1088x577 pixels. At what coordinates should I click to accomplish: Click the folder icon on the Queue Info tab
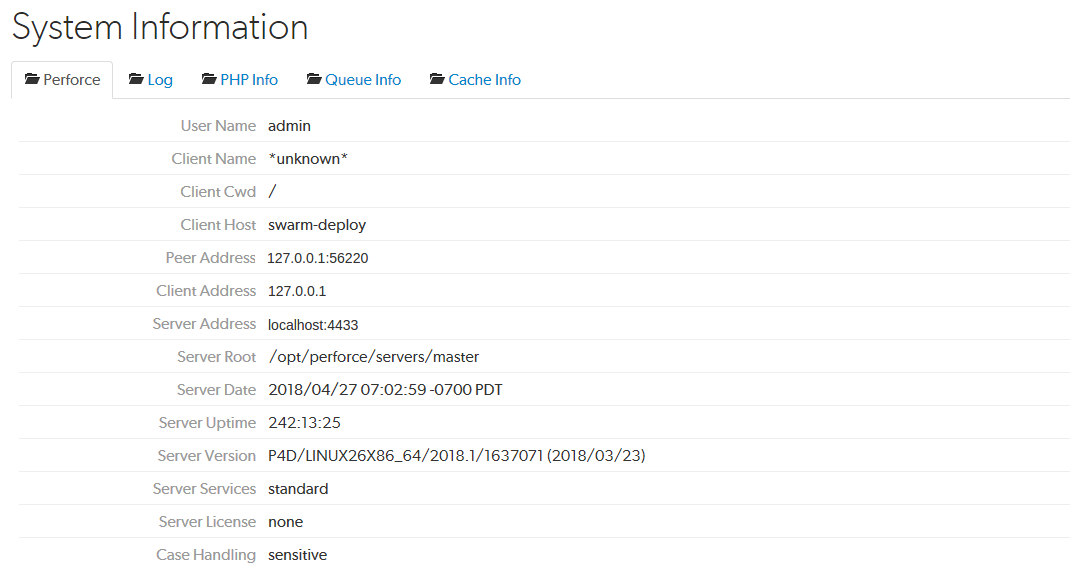click(313, 79)
